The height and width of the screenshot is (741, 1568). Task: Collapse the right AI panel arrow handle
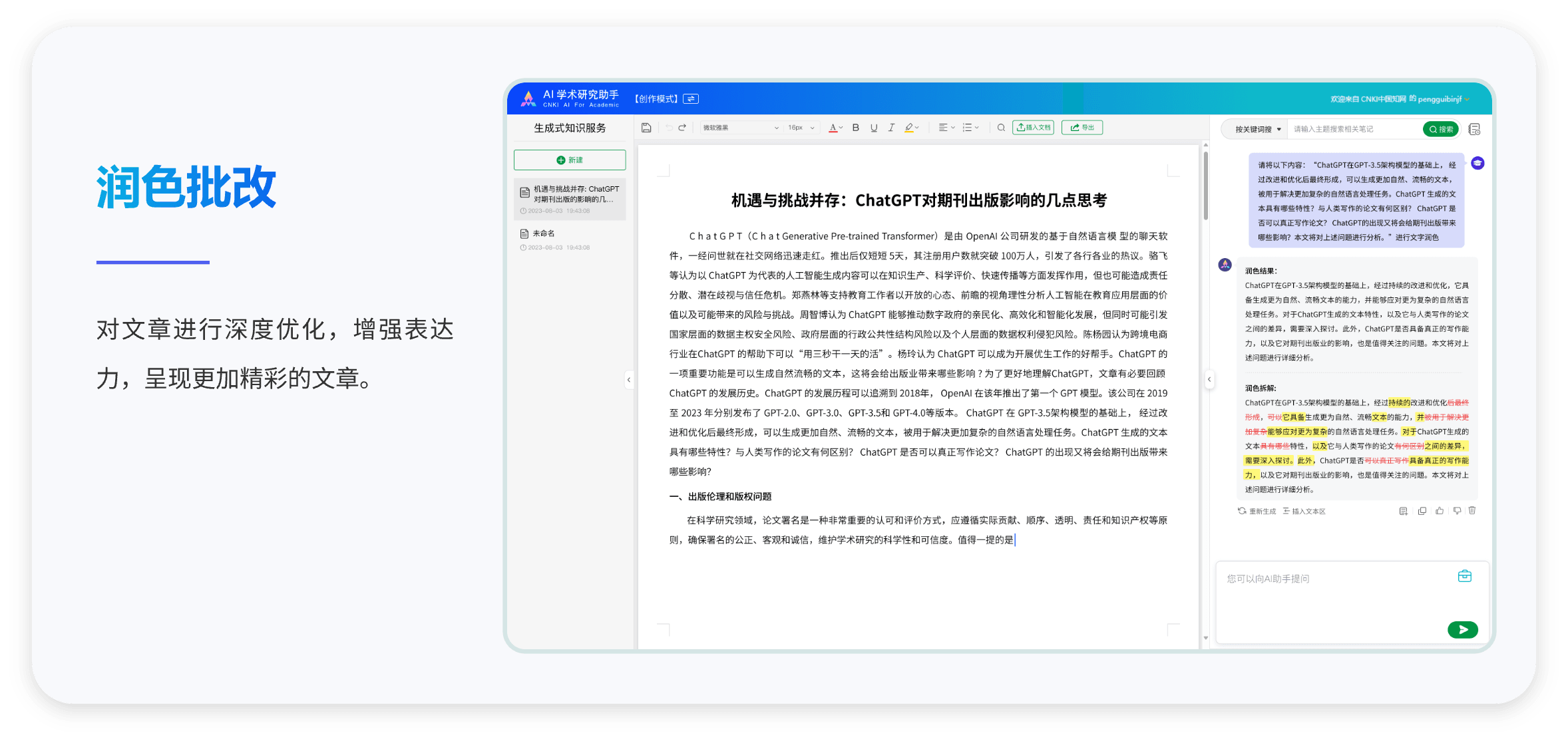tap(1209, 380)
